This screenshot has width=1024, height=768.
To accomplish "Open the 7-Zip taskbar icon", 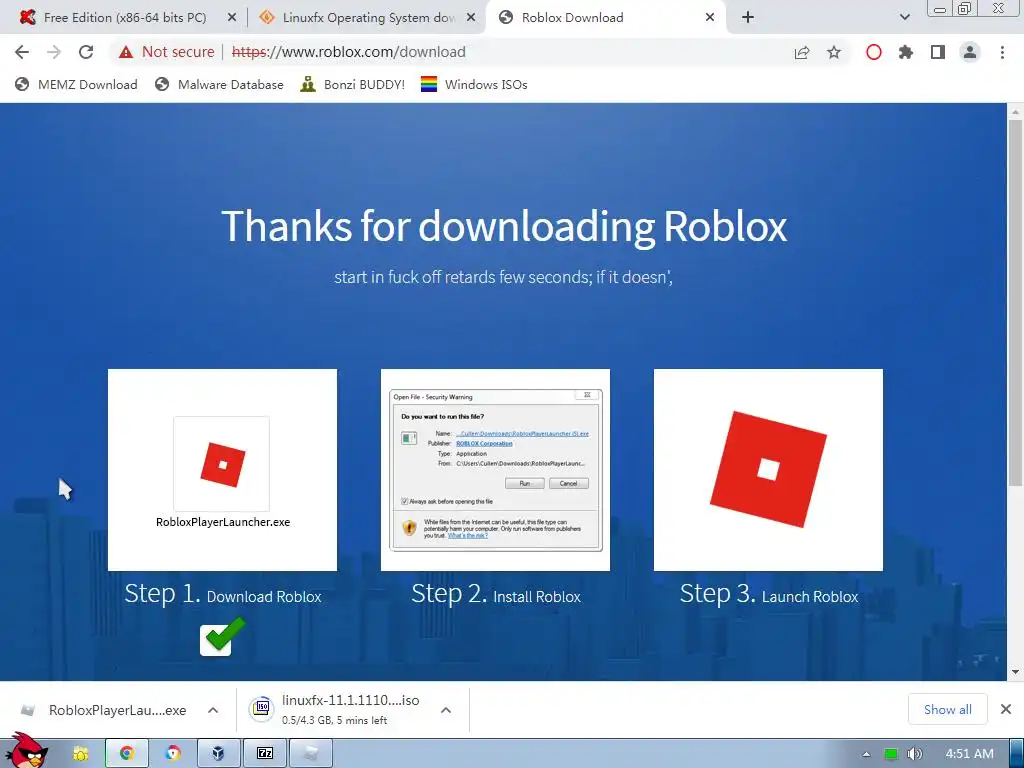I will (264, 754).
